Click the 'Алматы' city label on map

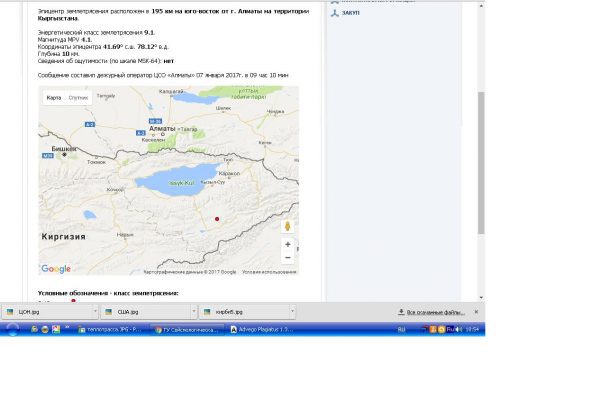point(162,129)
